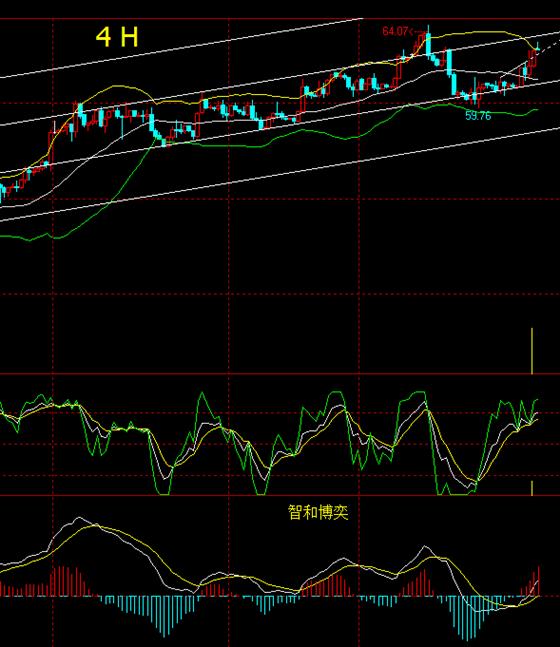The width and height of the screenshot is (560, 647).
Task: Click the tall yellow bar in the empty middle panel
Action: [x=532, y=351]
